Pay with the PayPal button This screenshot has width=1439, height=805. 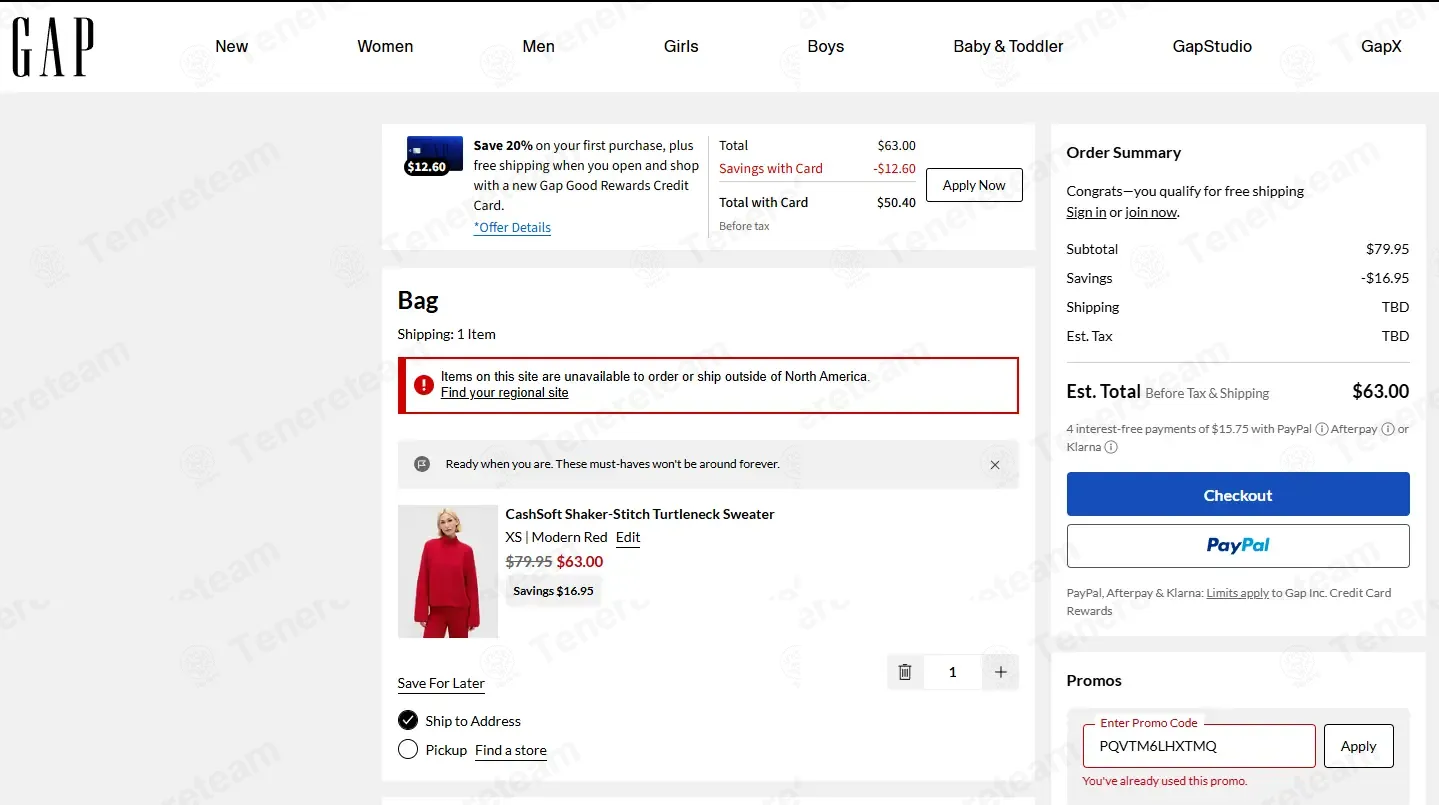point(1238,546)
